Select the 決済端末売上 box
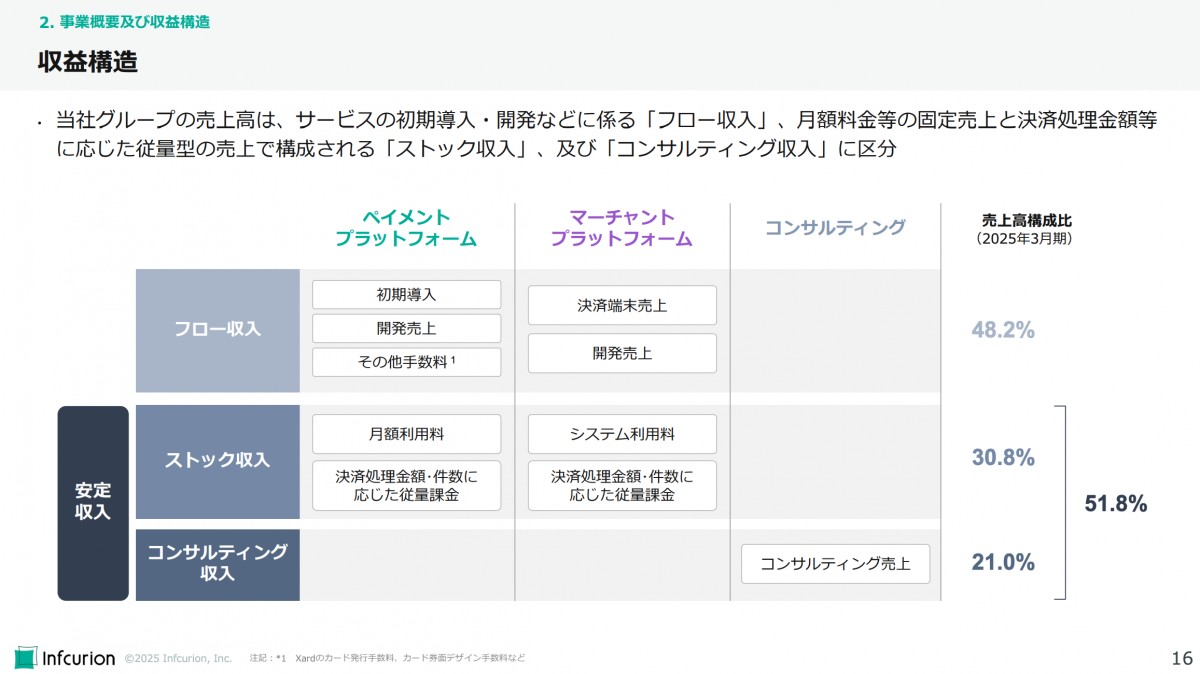This screenshot has width=1200, height=674. point(621,305)
